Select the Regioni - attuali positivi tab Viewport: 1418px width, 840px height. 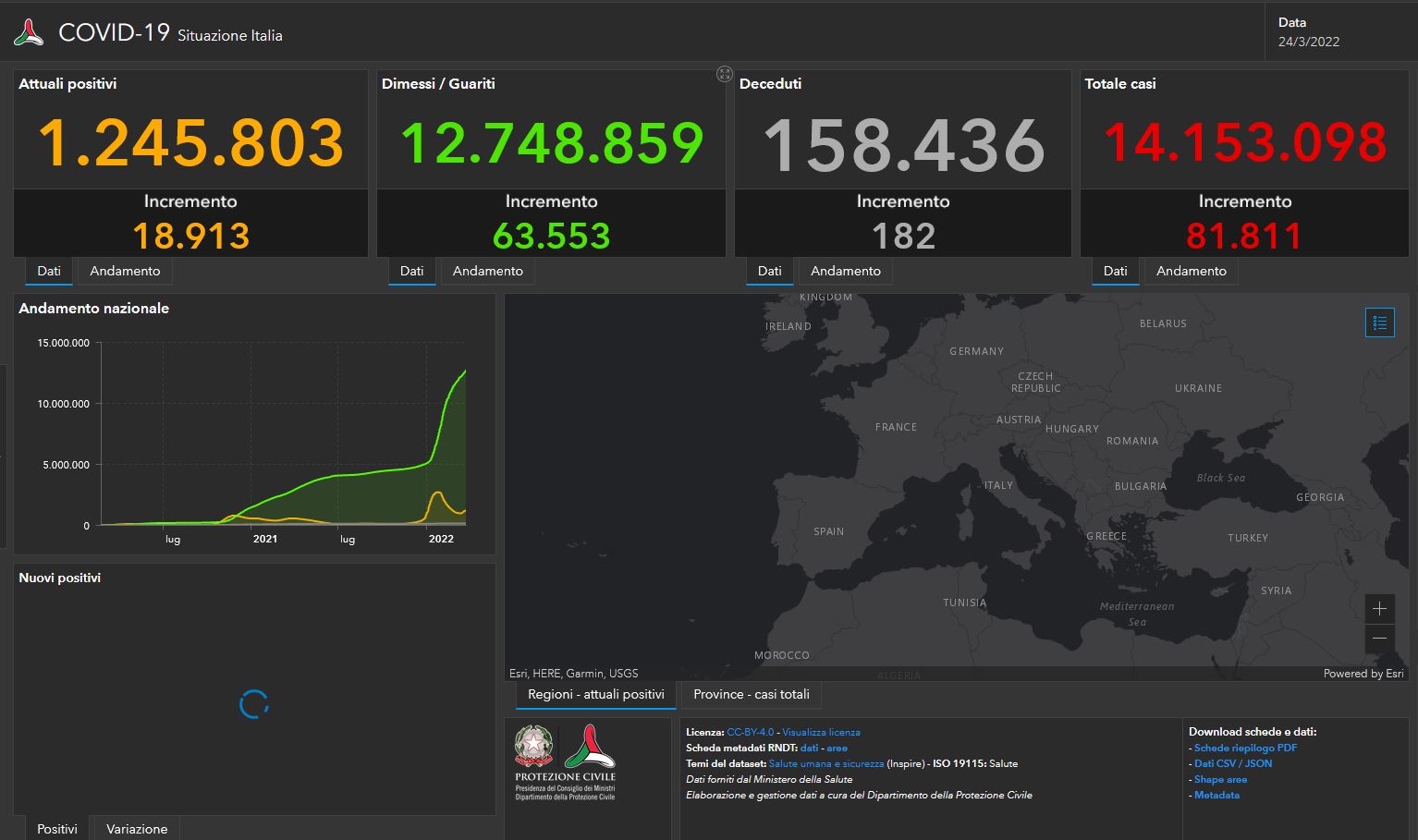click(595, 694)
